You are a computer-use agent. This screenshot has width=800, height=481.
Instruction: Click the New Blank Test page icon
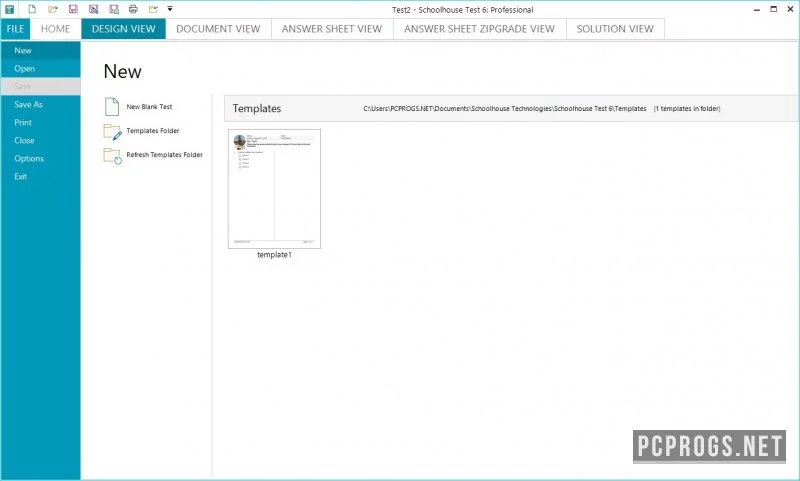(x=112, y=107)
